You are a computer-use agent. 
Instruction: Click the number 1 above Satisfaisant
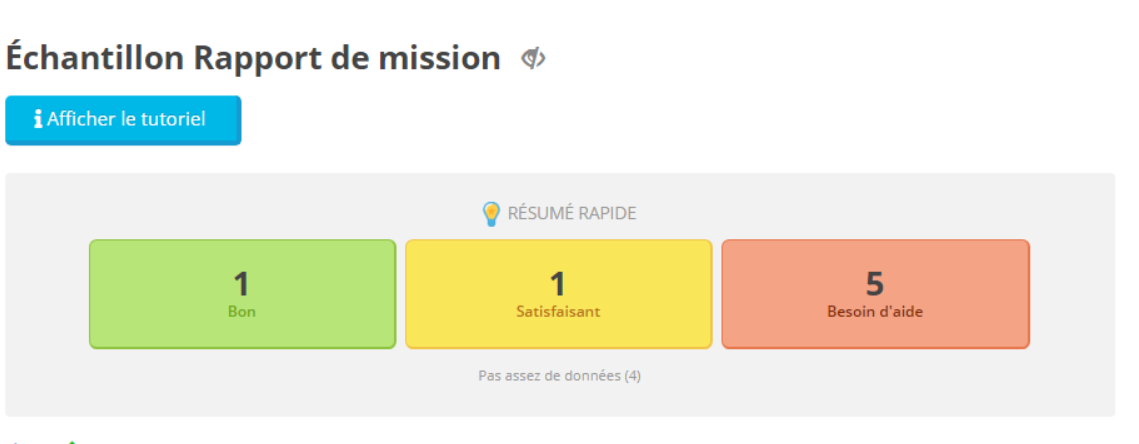coord(558,283)
